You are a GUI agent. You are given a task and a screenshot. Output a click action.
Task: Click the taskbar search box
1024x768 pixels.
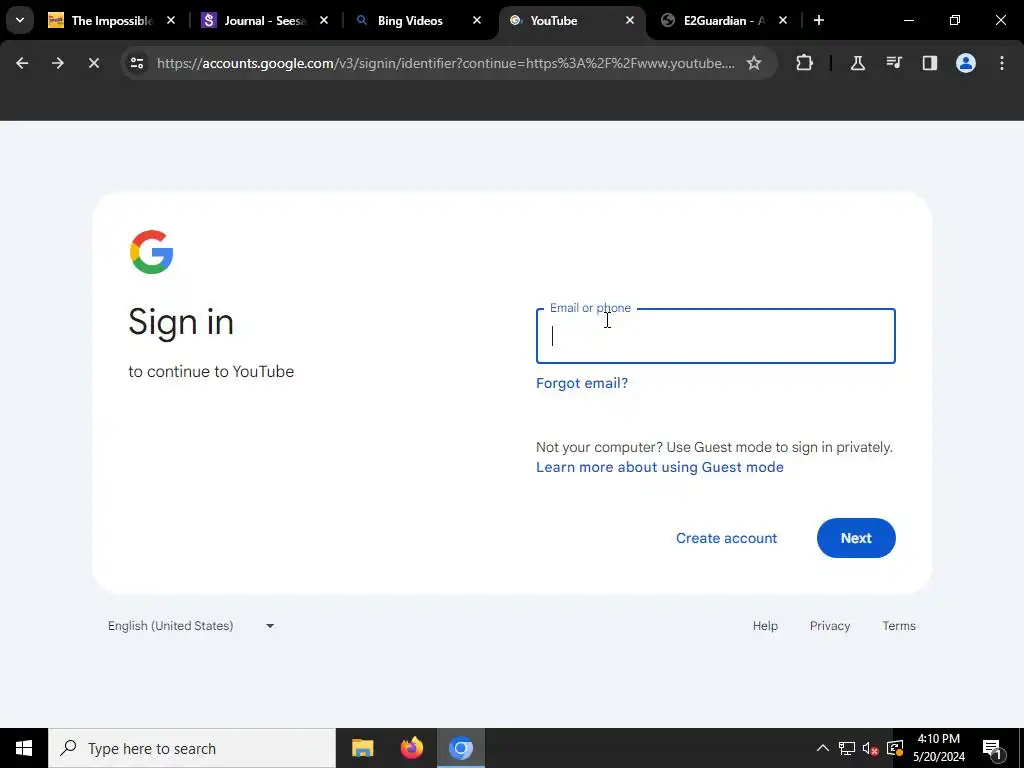[192, 748]
